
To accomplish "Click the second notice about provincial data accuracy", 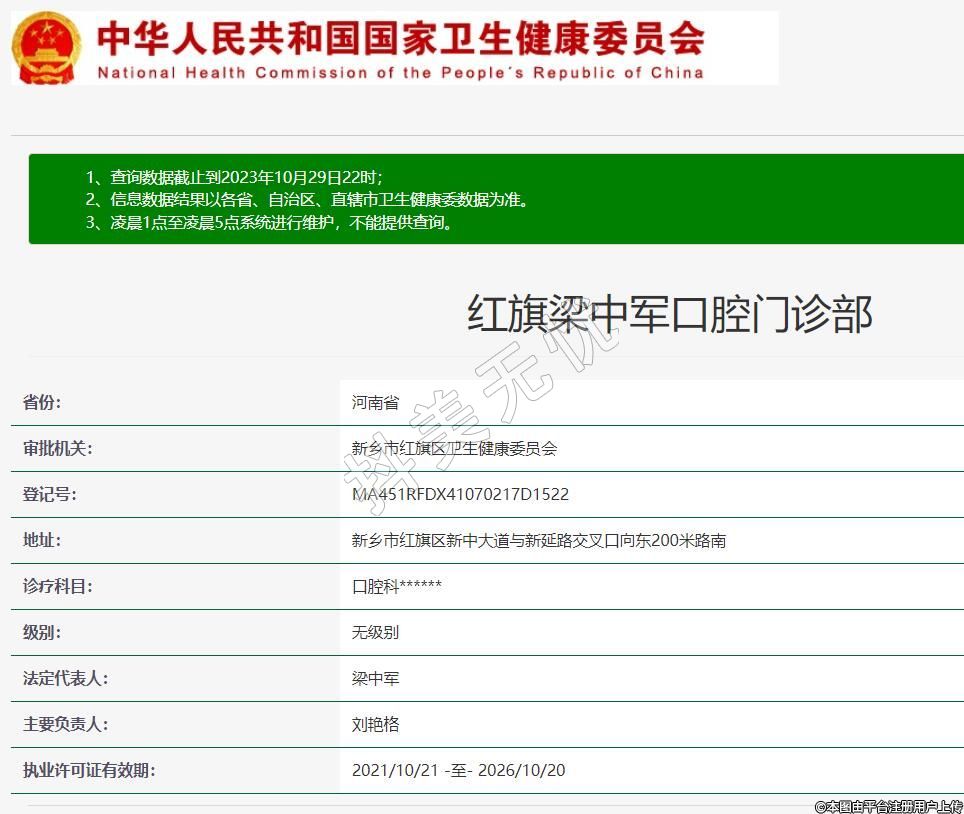I will tap(306, 199).
